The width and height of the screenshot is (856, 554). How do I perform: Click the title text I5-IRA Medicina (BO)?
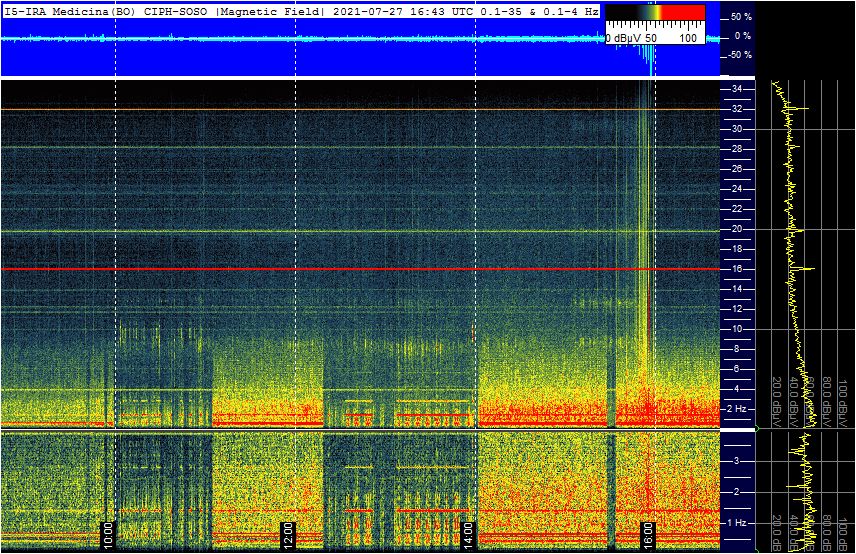click(68, 11)
